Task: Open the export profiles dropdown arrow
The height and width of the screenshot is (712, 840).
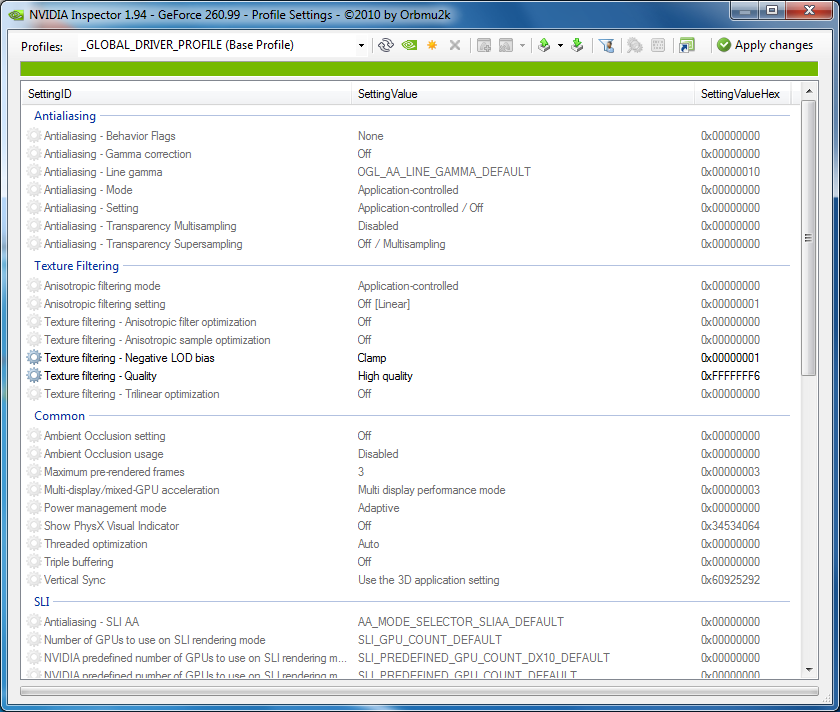Action: 560,45
